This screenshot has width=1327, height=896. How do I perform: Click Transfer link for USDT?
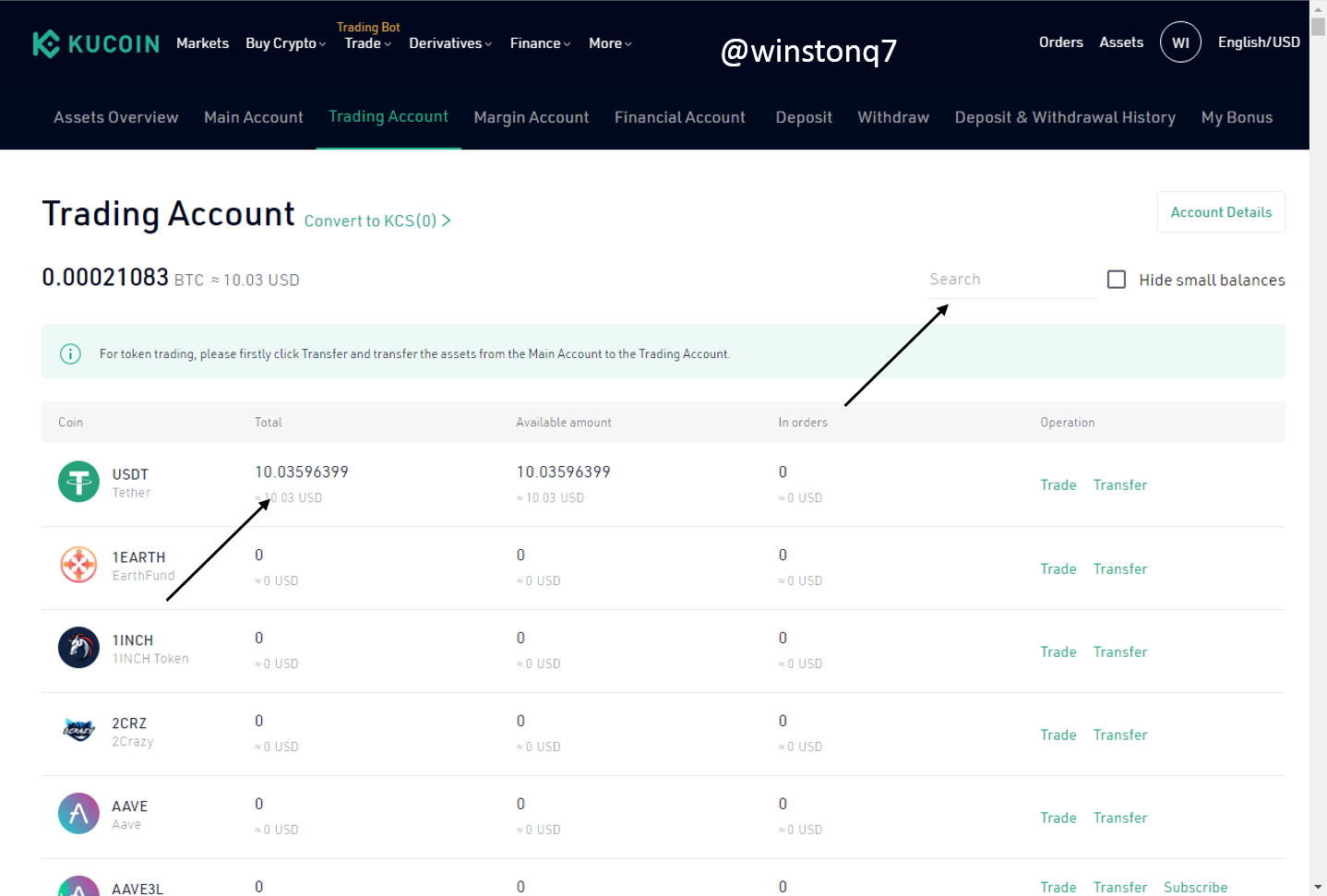pos(1120,485)
